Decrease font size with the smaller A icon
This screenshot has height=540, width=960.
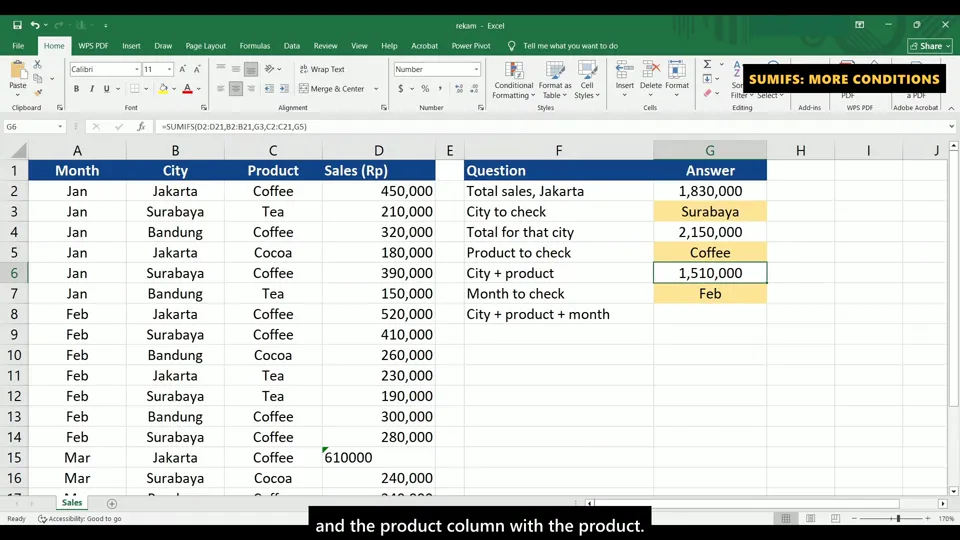pyautogui.click(x=197, y=69)
